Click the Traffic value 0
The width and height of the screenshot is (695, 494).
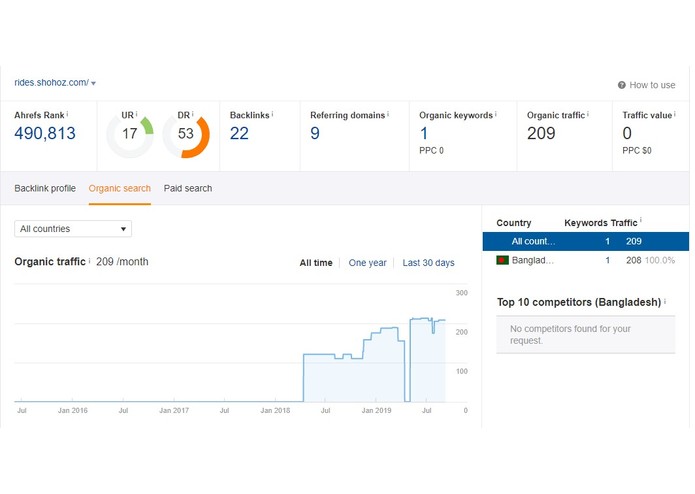tap(627, 133)
